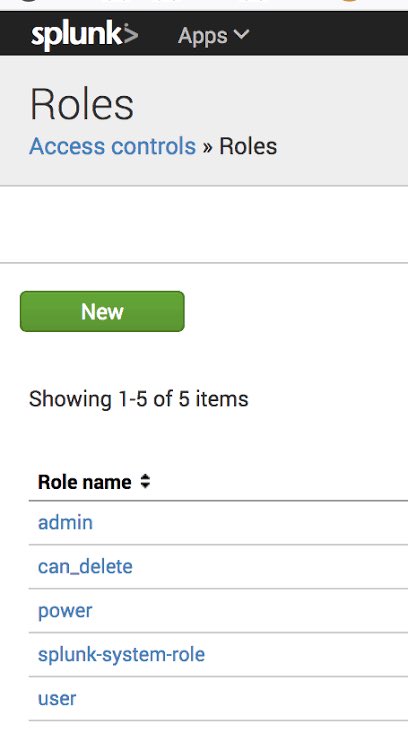
Task: Open the splunk-system-role entry
Action: (121, 655)
